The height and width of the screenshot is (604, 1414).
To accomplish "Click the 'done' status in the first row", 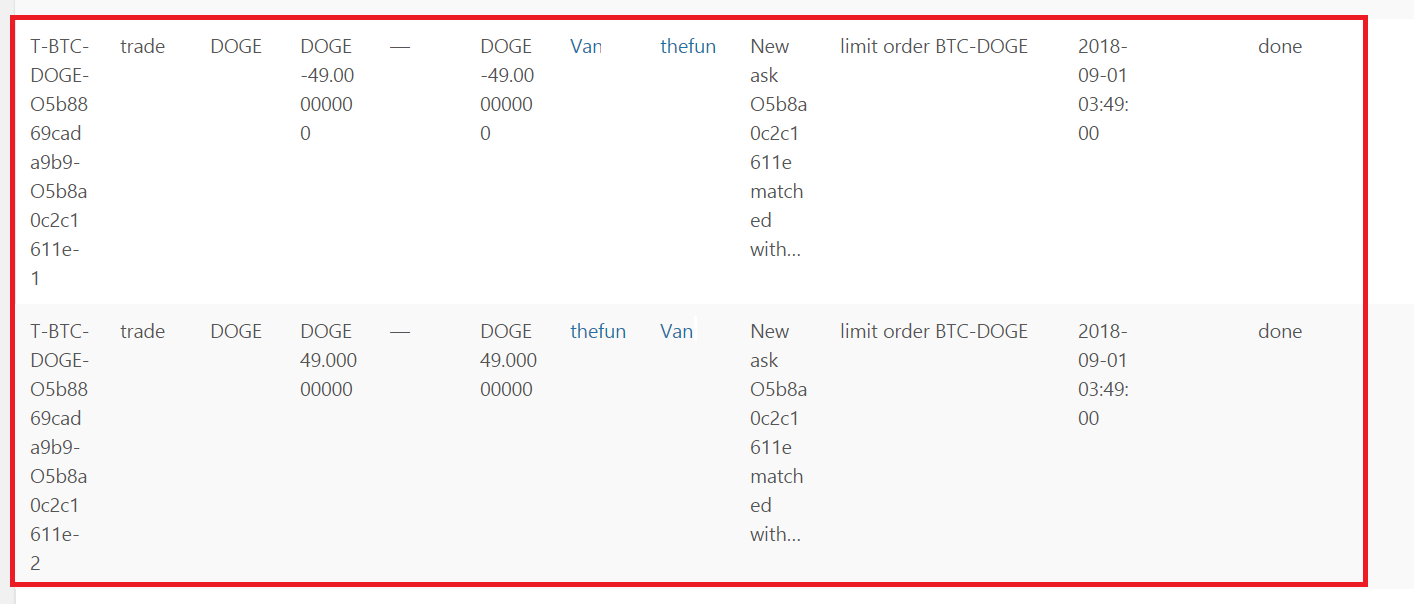I will [x=1280, y=46].
